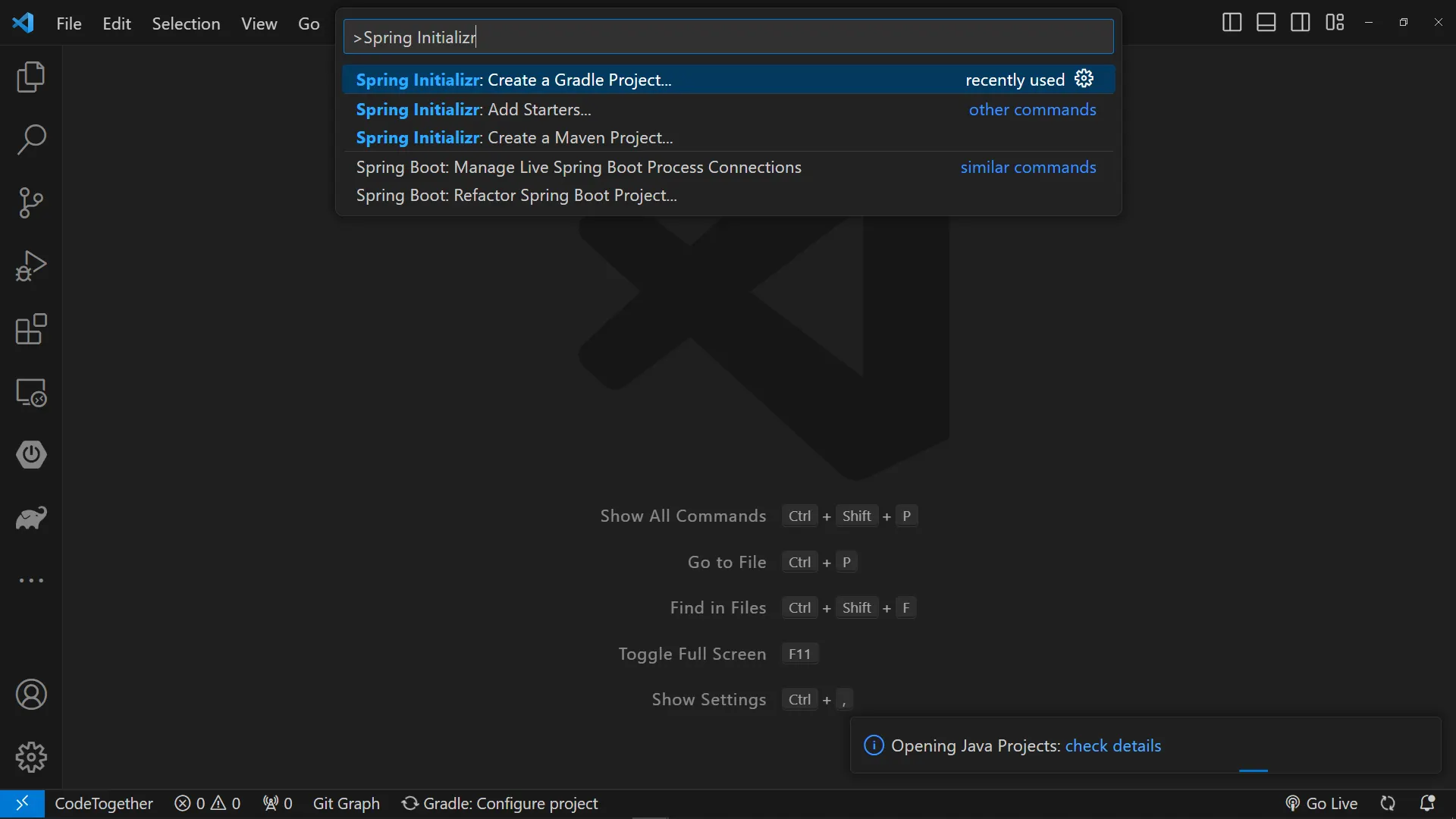1456x819 pixels.
Task: Click the command palette input field
Action: tap(728, 37)
